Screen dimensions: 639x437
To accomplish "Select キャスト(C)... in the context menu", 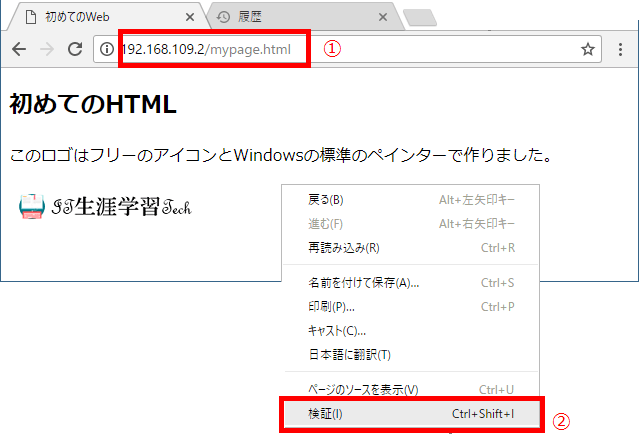I will [x=411, y=331].
